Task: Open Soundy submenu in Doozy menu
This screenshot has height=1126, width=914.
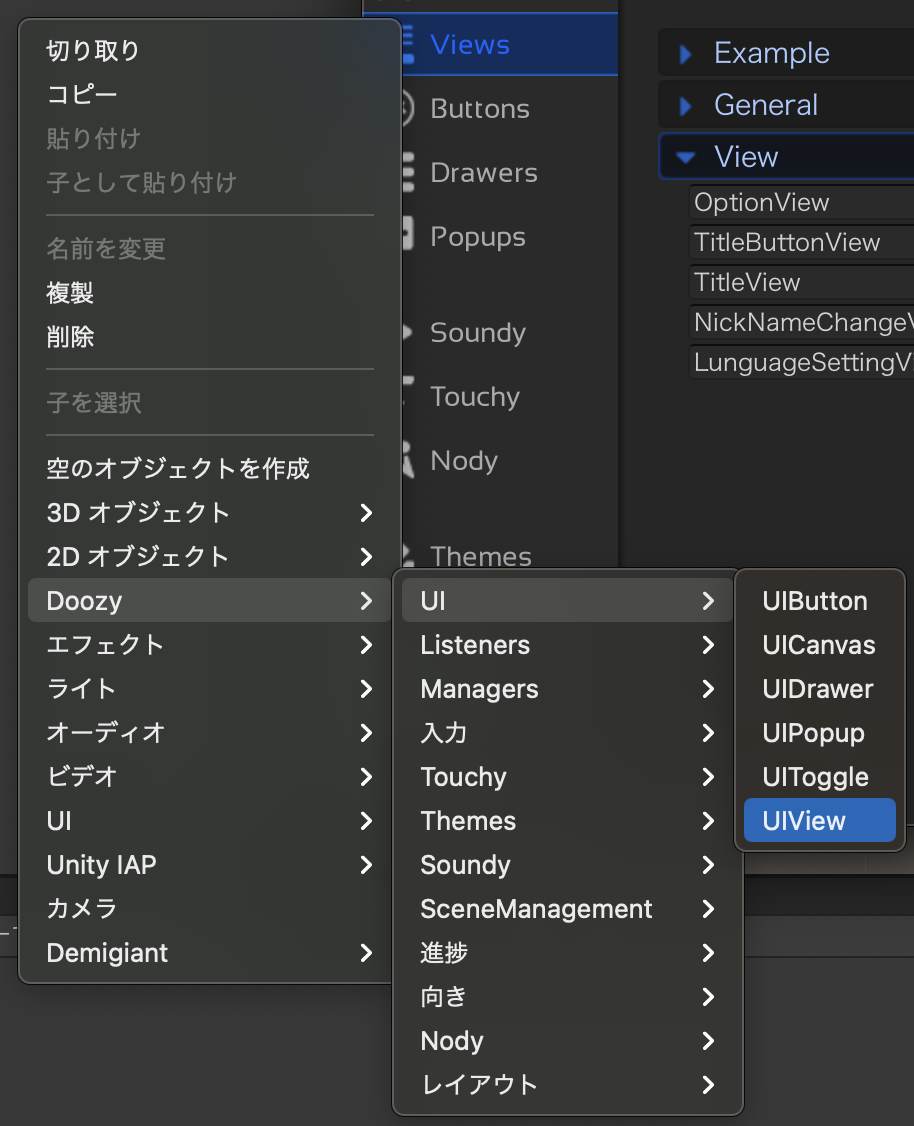Action: coord(567,865)
